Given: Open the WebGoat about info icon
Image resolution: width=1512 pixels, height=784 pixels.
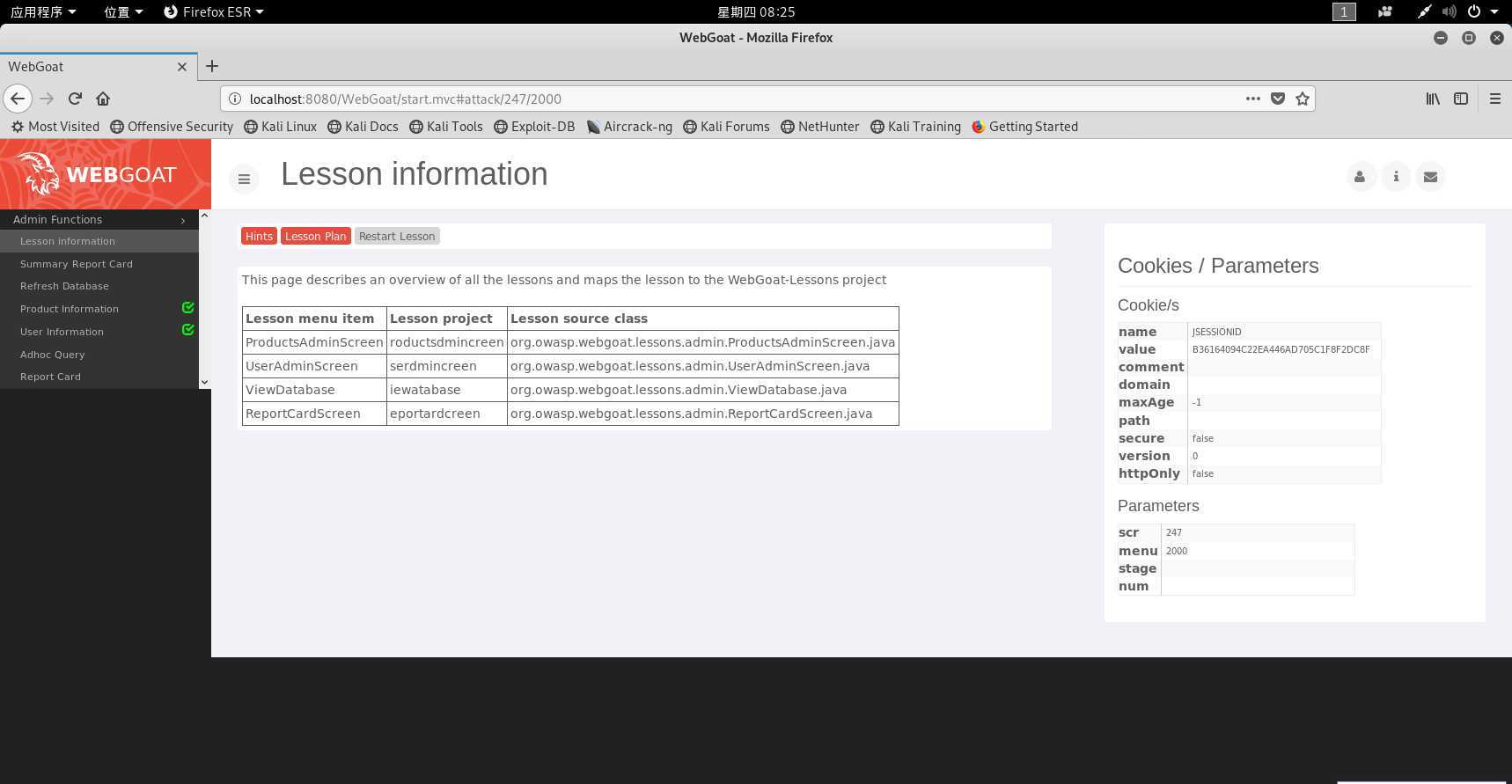Looking at the screenshot, I should [1396, 177].
